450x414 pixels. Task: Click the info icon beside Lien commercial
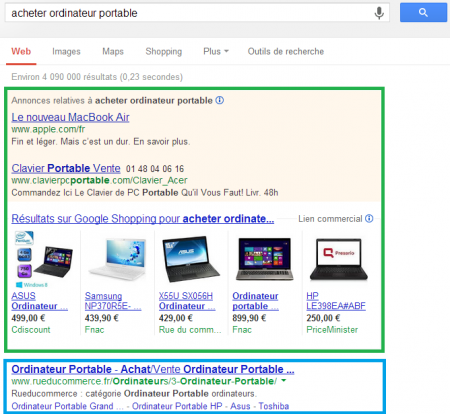click(x=369, y=218)
